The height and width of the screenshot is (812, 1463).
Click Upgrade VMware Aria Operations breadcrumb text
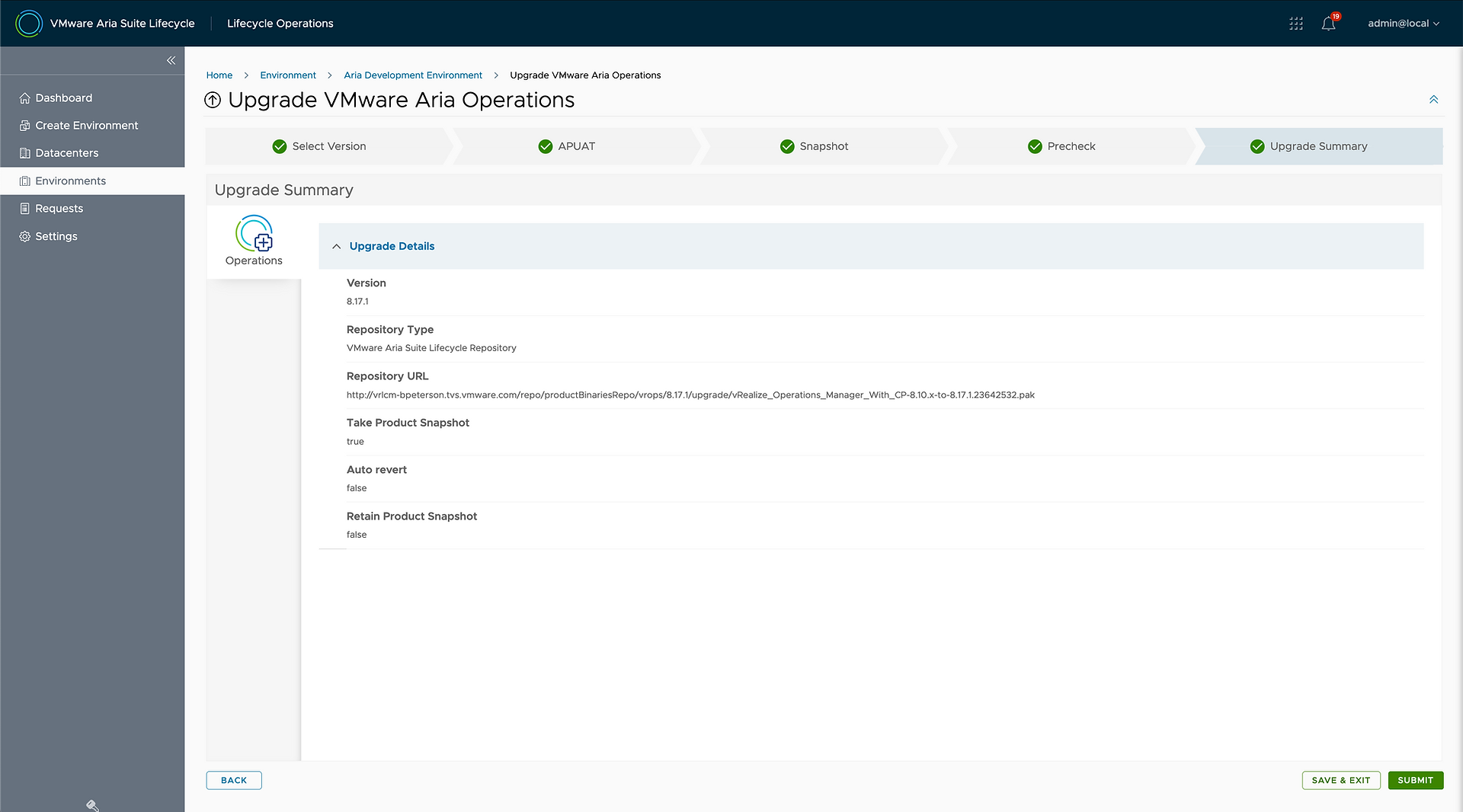coord(585,75)
